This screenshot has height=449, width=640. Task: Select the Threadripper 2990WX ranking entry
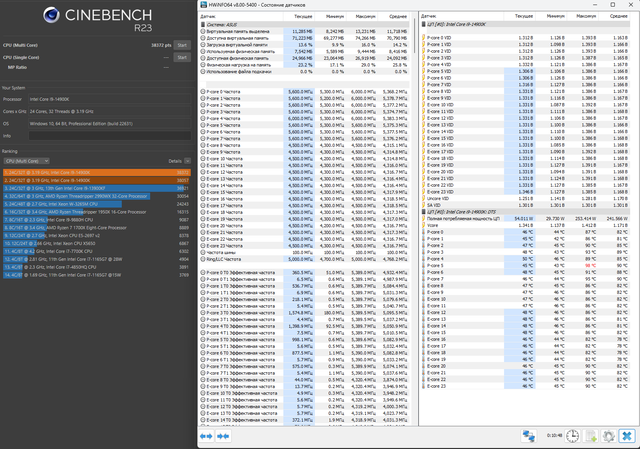97,196
